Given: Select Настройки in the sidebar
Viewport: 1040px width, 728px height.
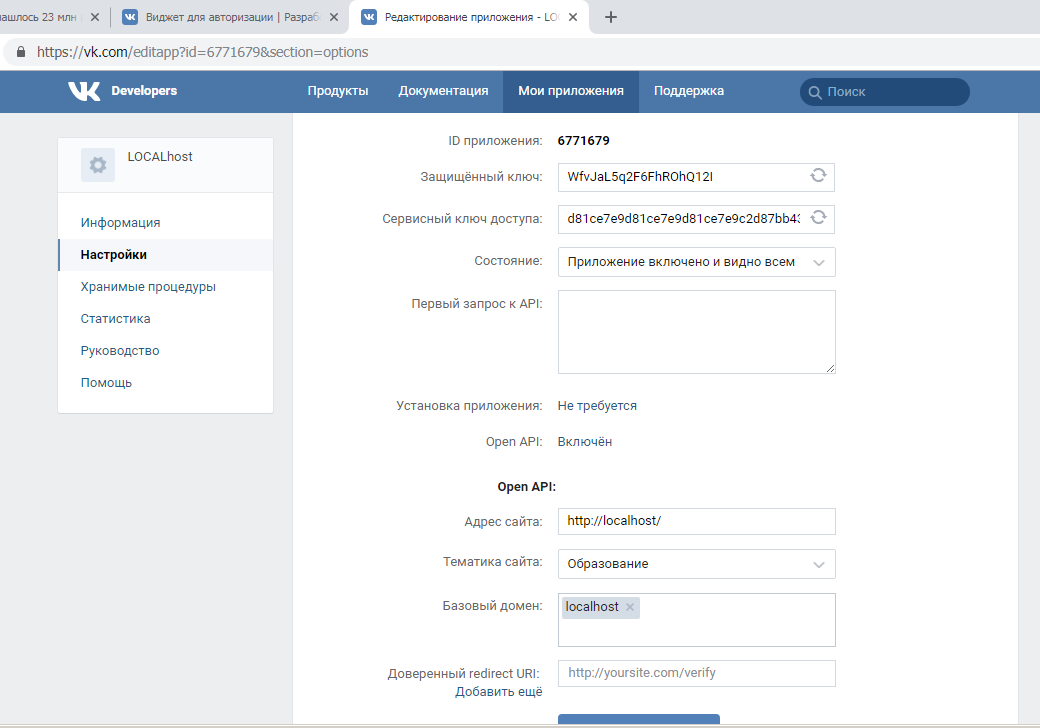Looking at the screenshot, I should pyautogui.click(x=166, y=255).
